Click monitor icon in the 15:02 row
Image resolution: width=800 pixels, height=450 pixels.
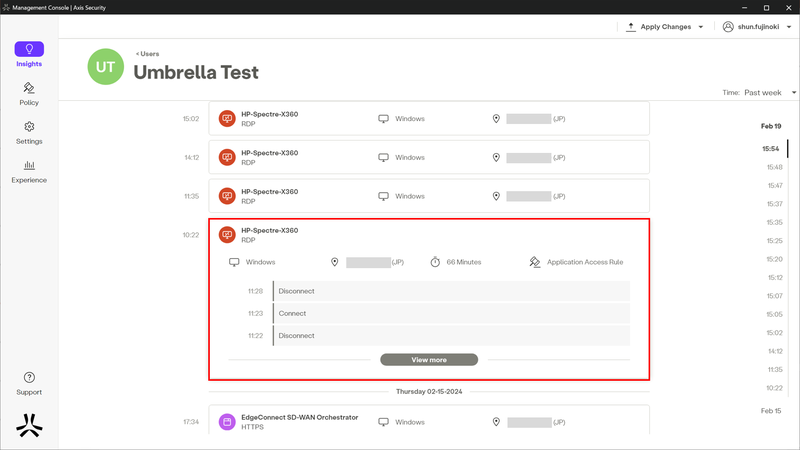tap(383, 119)
